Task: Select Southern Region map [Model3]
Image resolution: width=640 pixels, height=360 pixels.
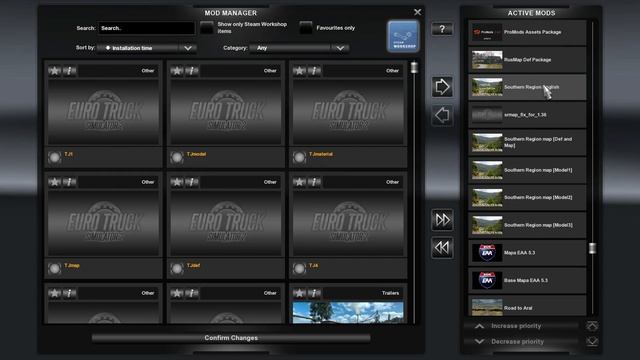Action: click(x=527, y=225)
